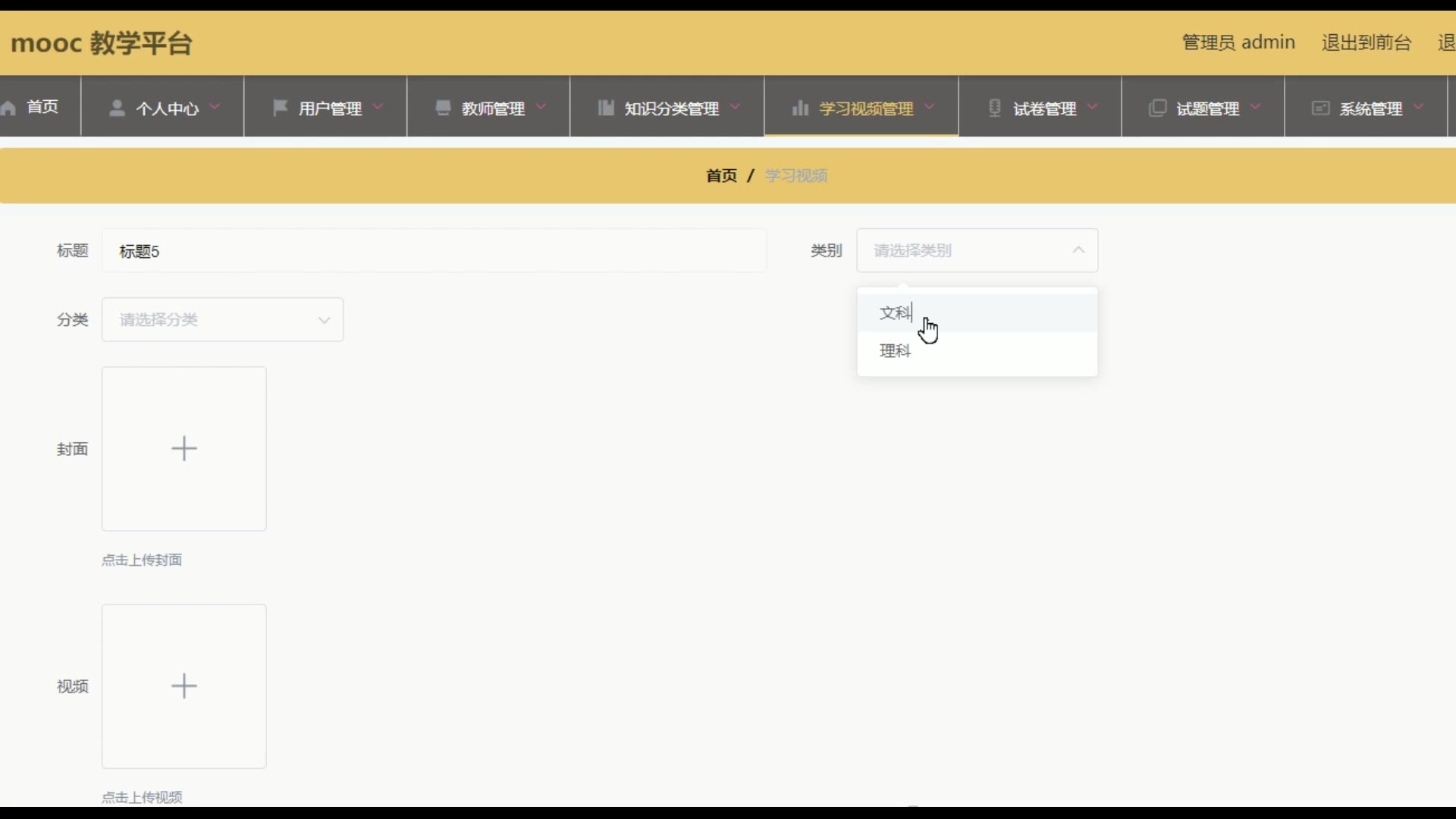
Task: Click the 标题 text input field
Action: click(x=434, y=251)
